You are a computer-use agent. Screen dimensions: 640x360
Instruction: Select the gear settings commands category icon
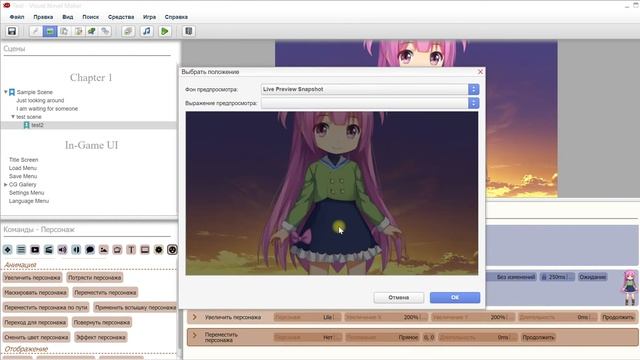tap(159, 249)
